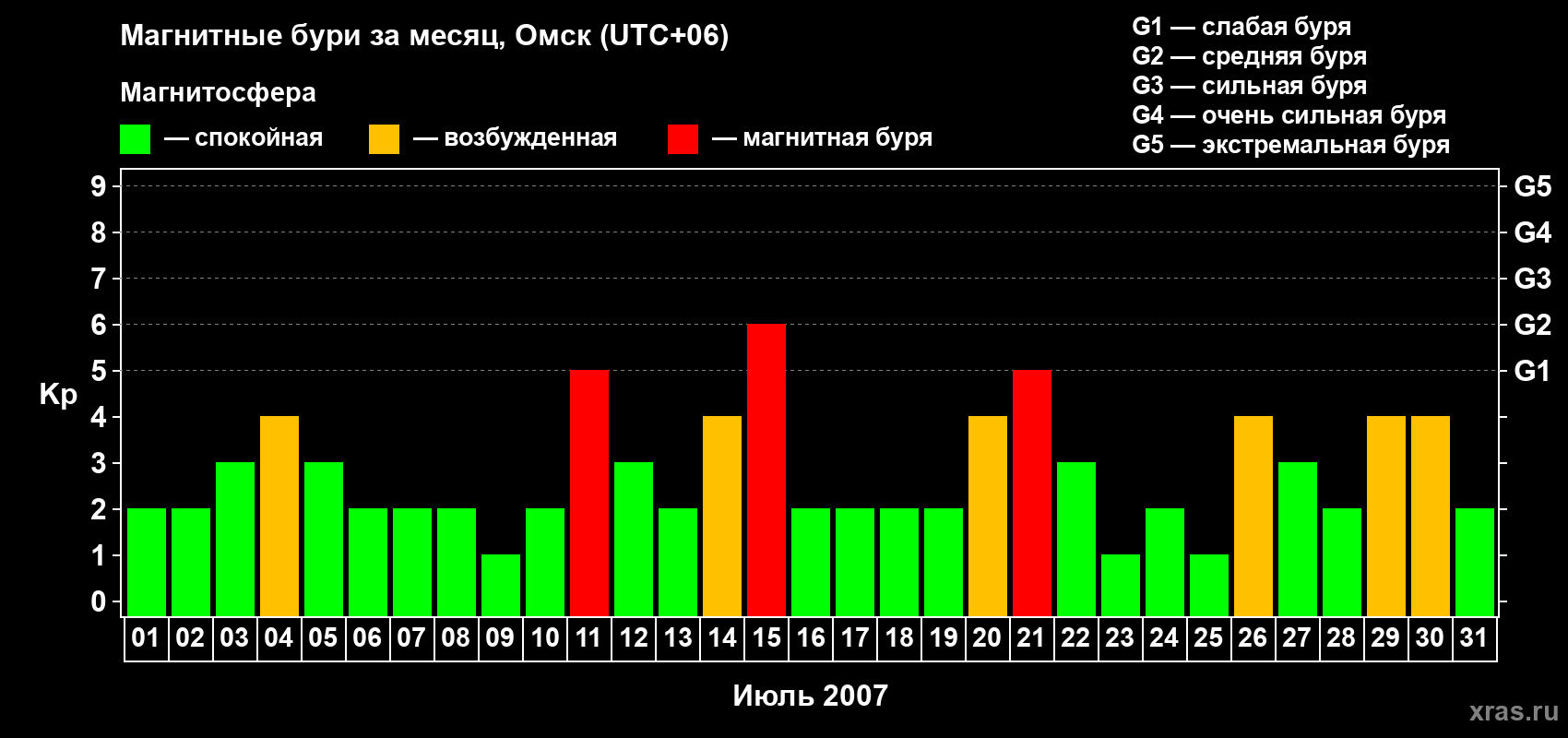Viewport: 1568px width, 738px height.
Task: Select the red bar for day 21
Action: (x=1032, y=493)
